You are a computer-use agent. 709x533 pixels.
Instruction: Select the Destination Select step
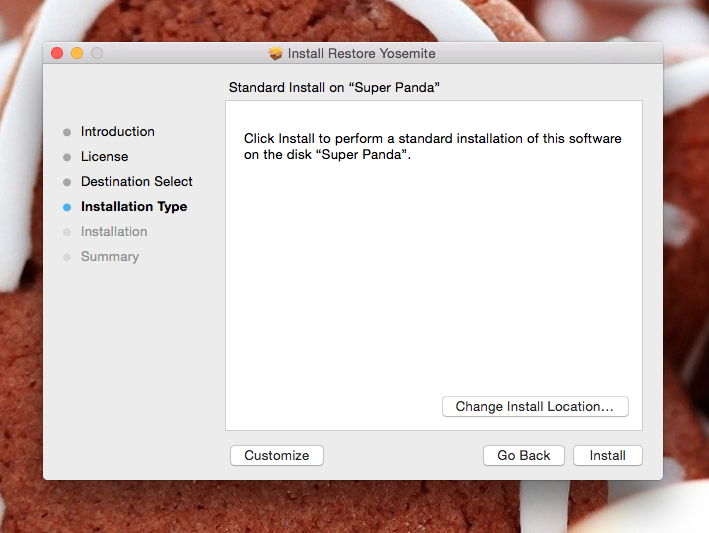click(x=137, y=181)
